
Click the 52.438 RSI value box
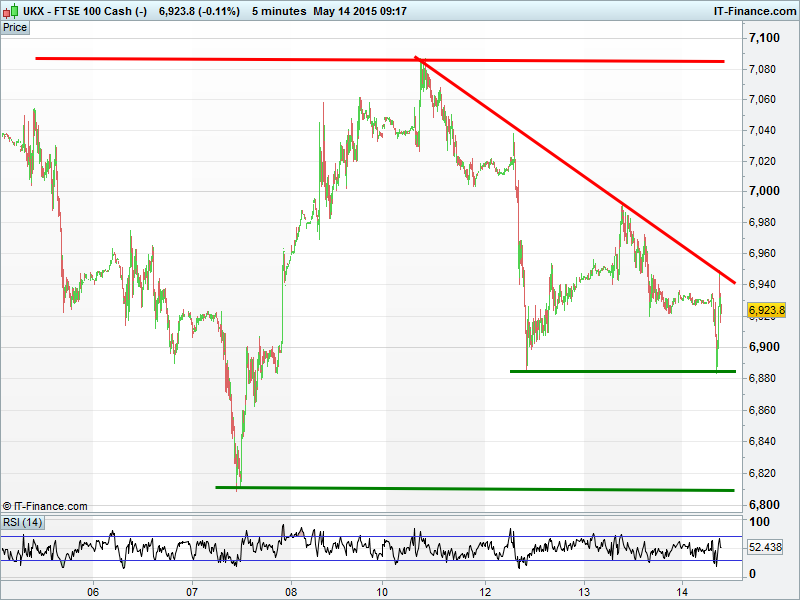pyautogui.click(x=765, y=547)
